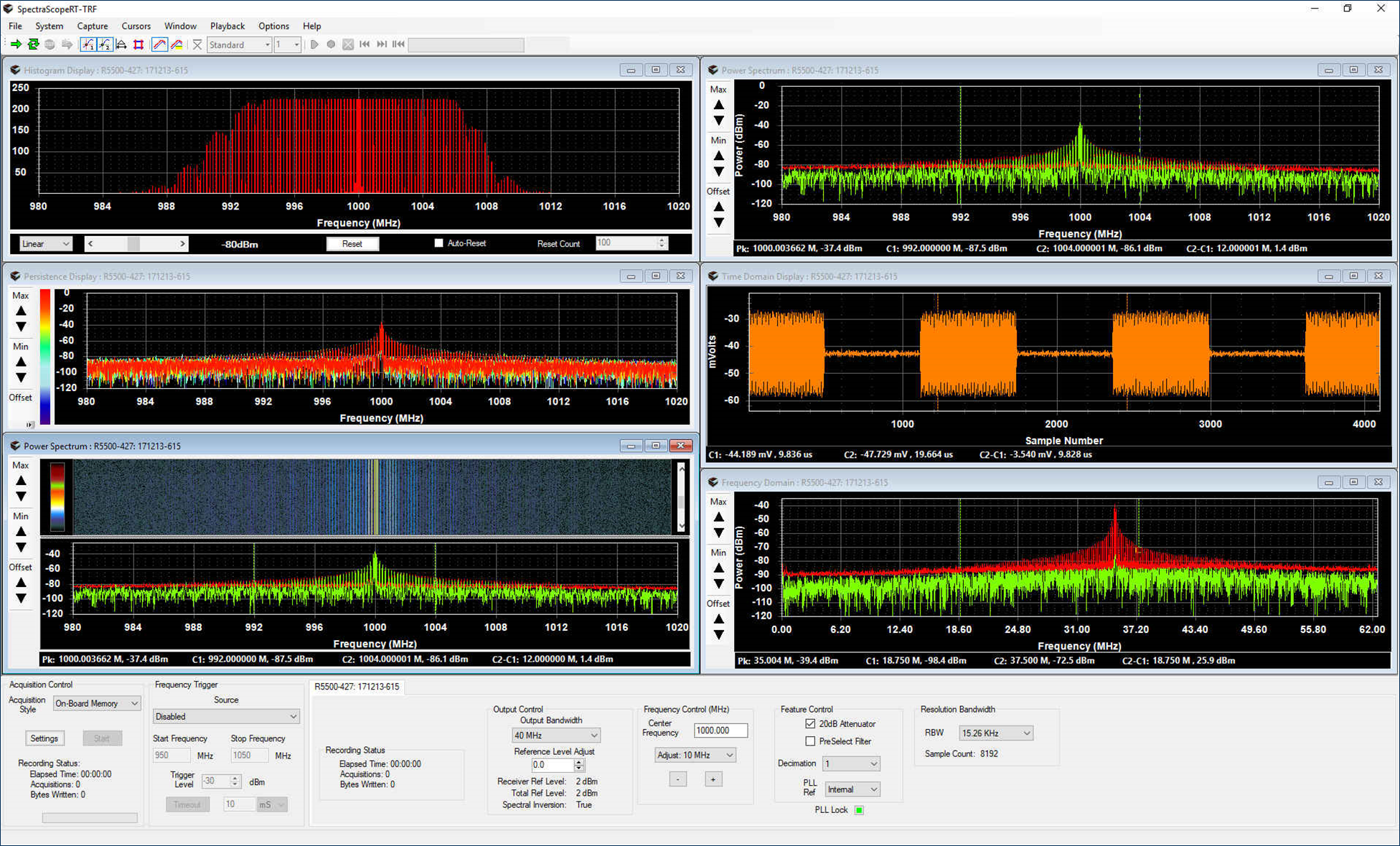The image size is (1400, 846).
Task: Toggle the cursor 2 toolbar icon
Action: pyautogui.click(x=105, y=44)
